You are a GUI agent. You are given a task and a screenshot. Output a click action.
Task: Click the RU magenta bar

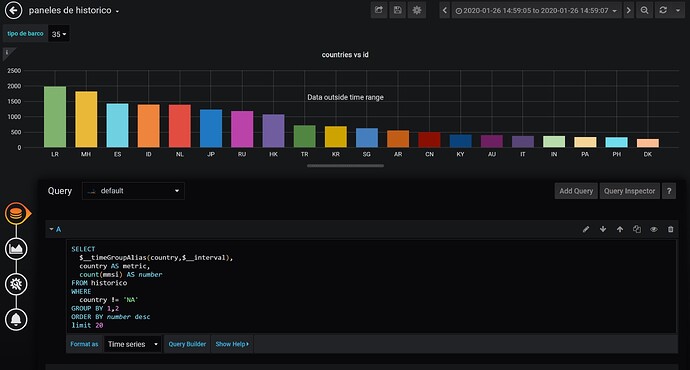click(242, 129)
